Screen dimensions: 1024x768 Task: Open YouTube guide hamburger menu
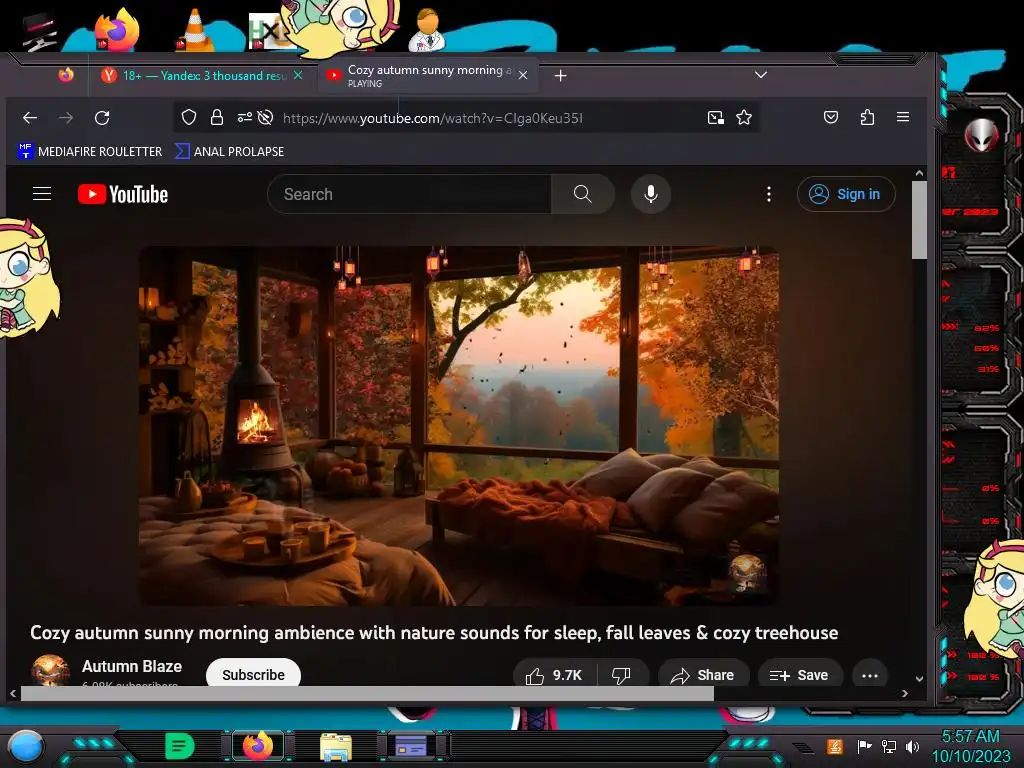[42, 194]
